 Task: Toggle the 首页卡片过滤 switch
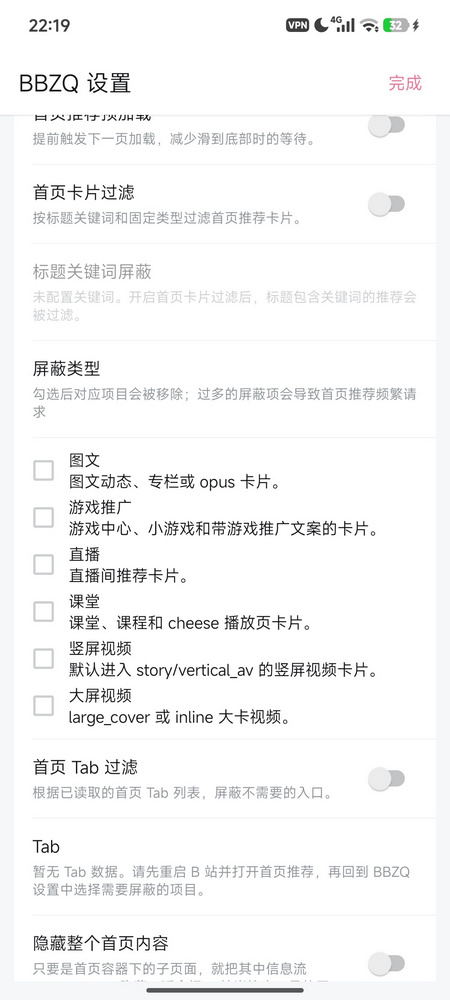pos(387,204)
